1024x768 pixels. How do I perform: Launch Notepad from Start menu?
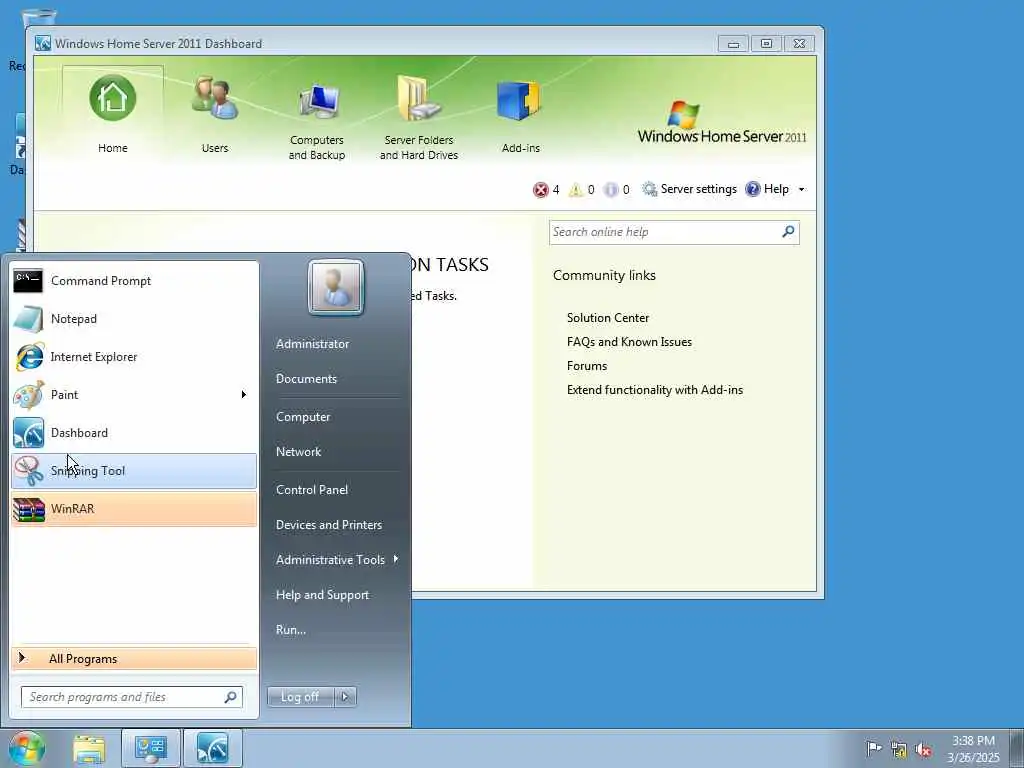pyautogui.click(x=134, y=319)
